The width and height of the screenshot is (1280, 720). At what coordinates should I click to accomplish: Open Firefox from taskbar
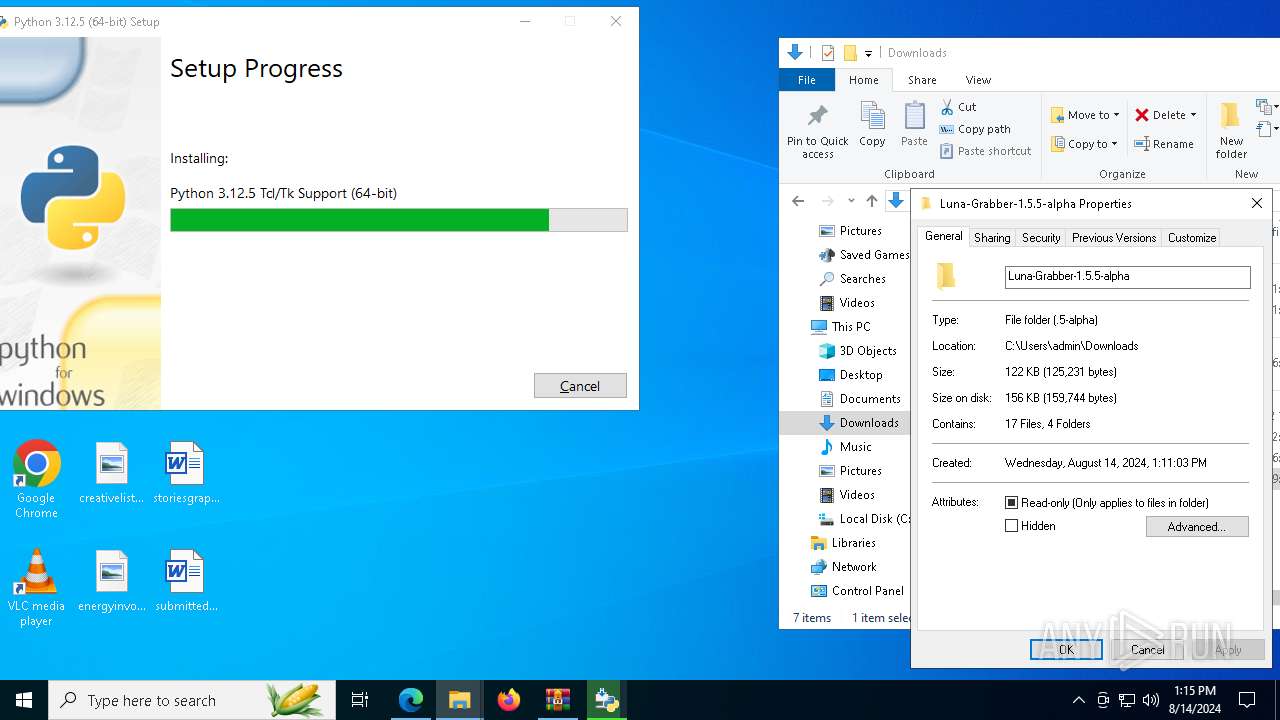[x=509, y=700]
